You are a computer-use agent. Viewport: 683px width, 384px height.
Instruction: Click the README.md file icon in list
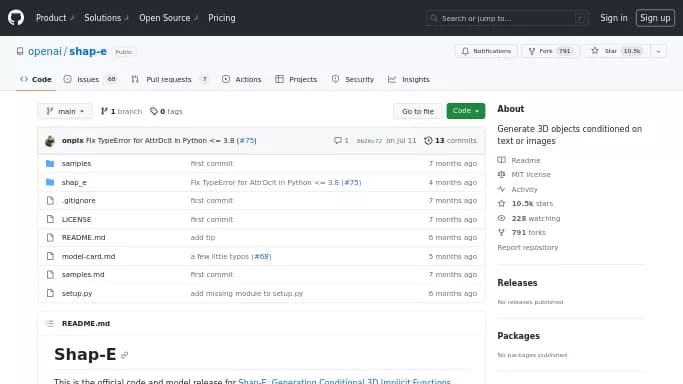51,238
